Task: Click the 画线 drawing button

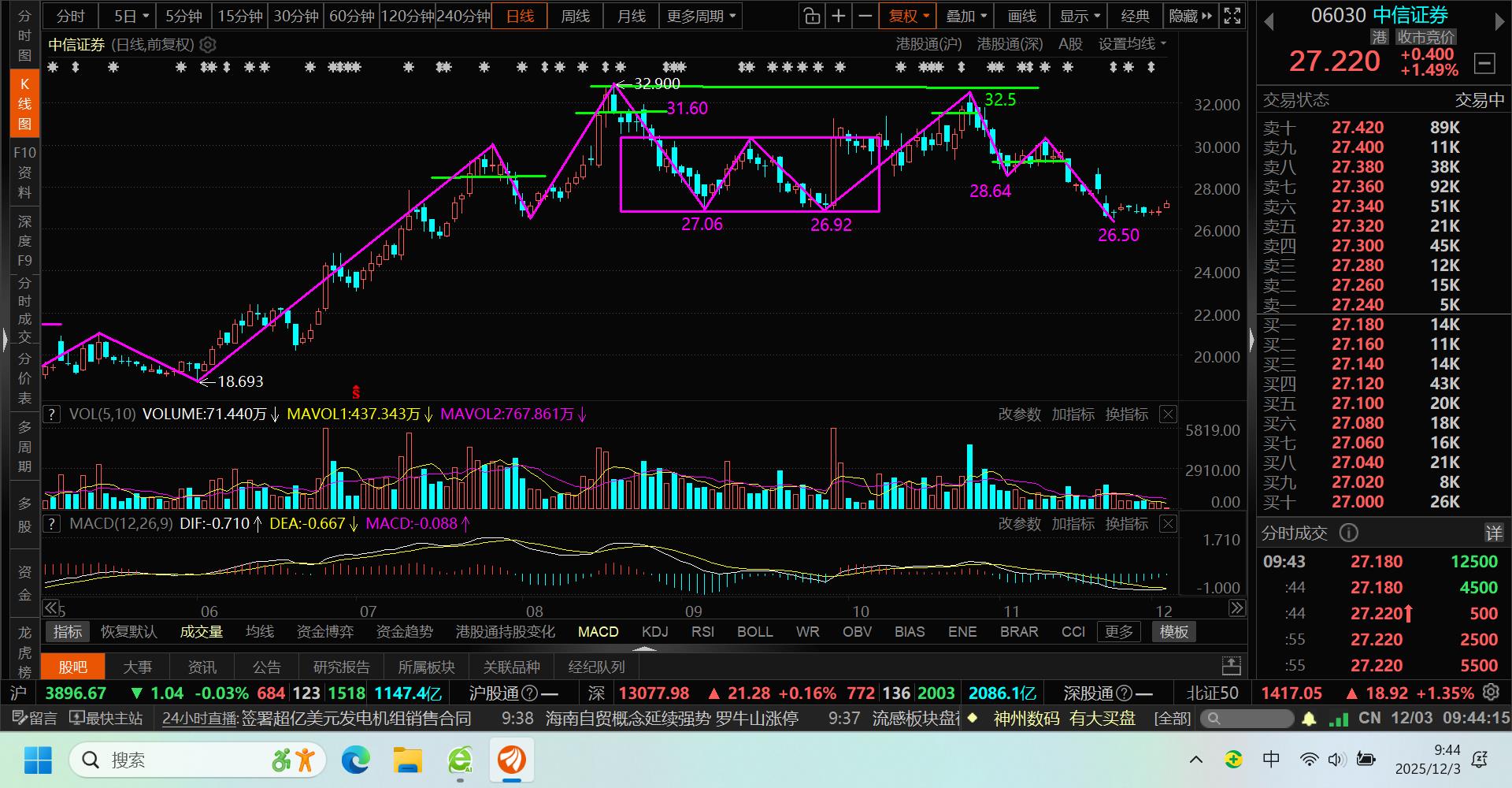Action: pyautogui.click(x=1021, y=16)
